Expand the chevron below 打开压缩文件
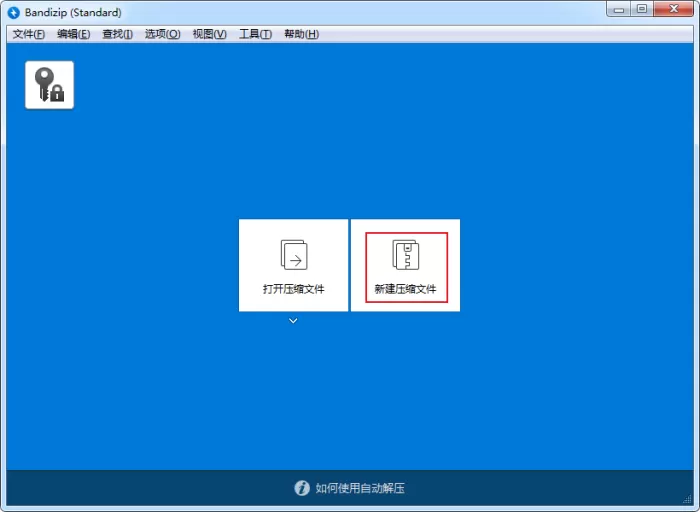The image size is (700, 512). (293, 321)
